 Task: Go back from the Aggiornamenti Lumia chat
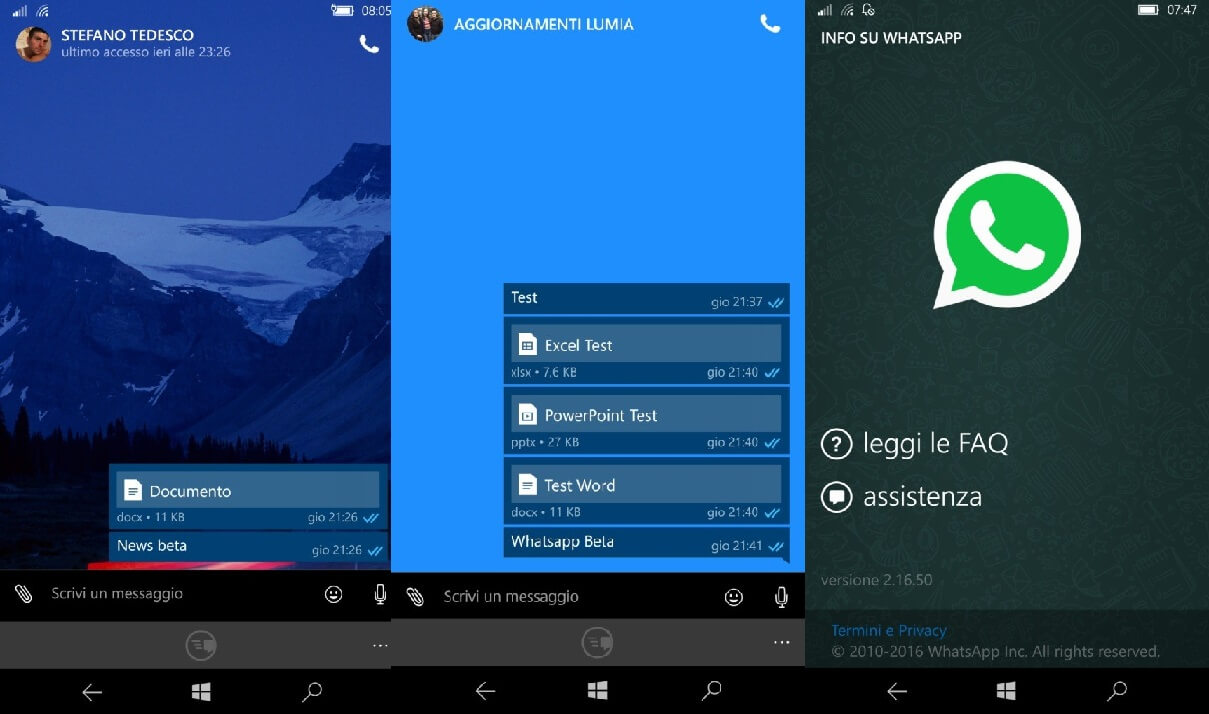485,691
